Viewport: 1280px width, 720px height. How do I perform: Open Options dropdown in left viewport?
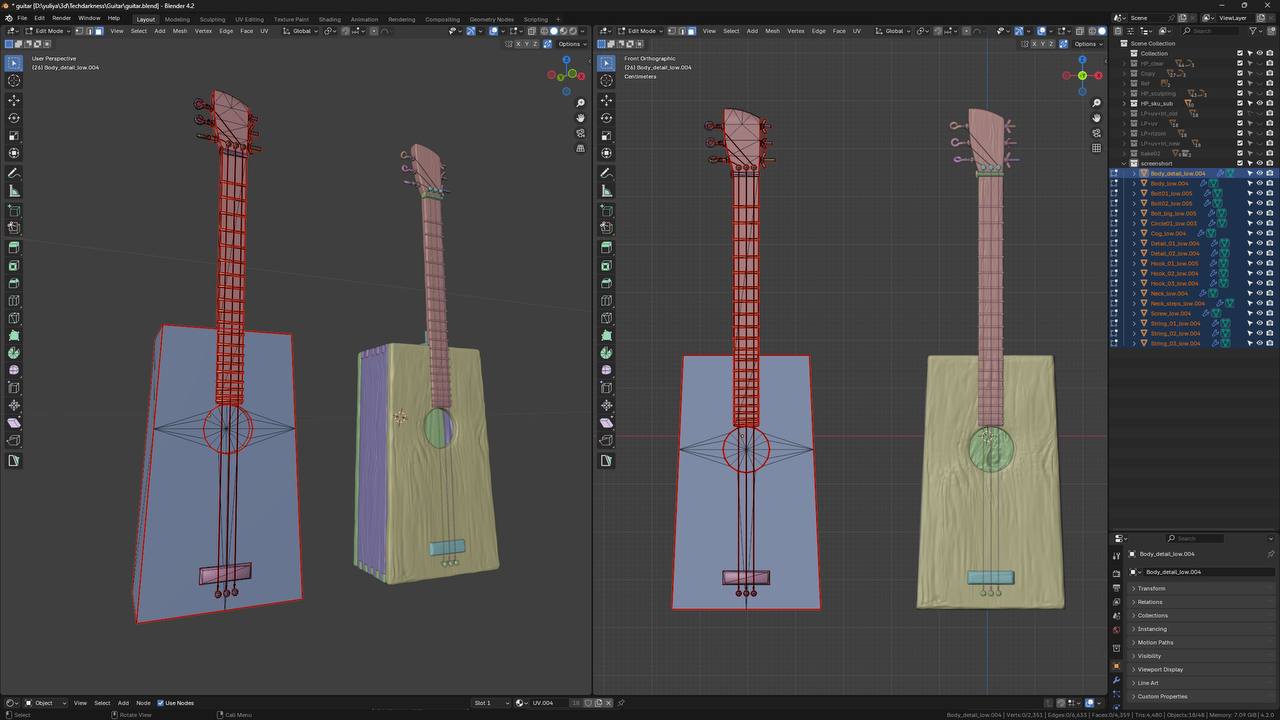571,44
